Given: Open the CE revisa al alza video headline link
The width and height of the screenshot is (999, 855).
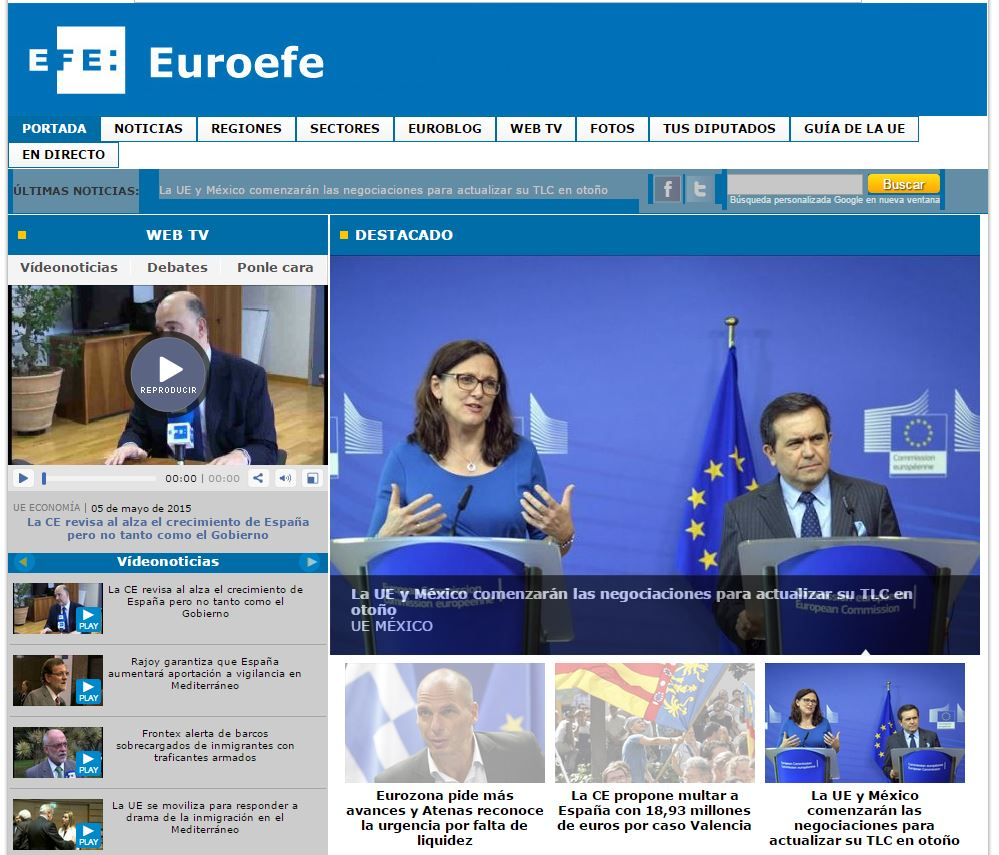Looking at the screenshot, I should click(168, 529).
